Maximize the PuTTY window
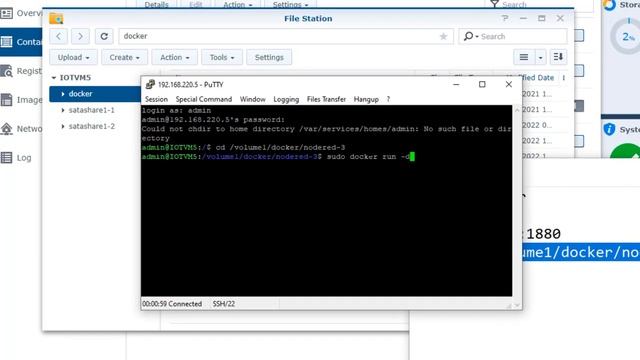 pyautogui.click(x=482, y=84)
